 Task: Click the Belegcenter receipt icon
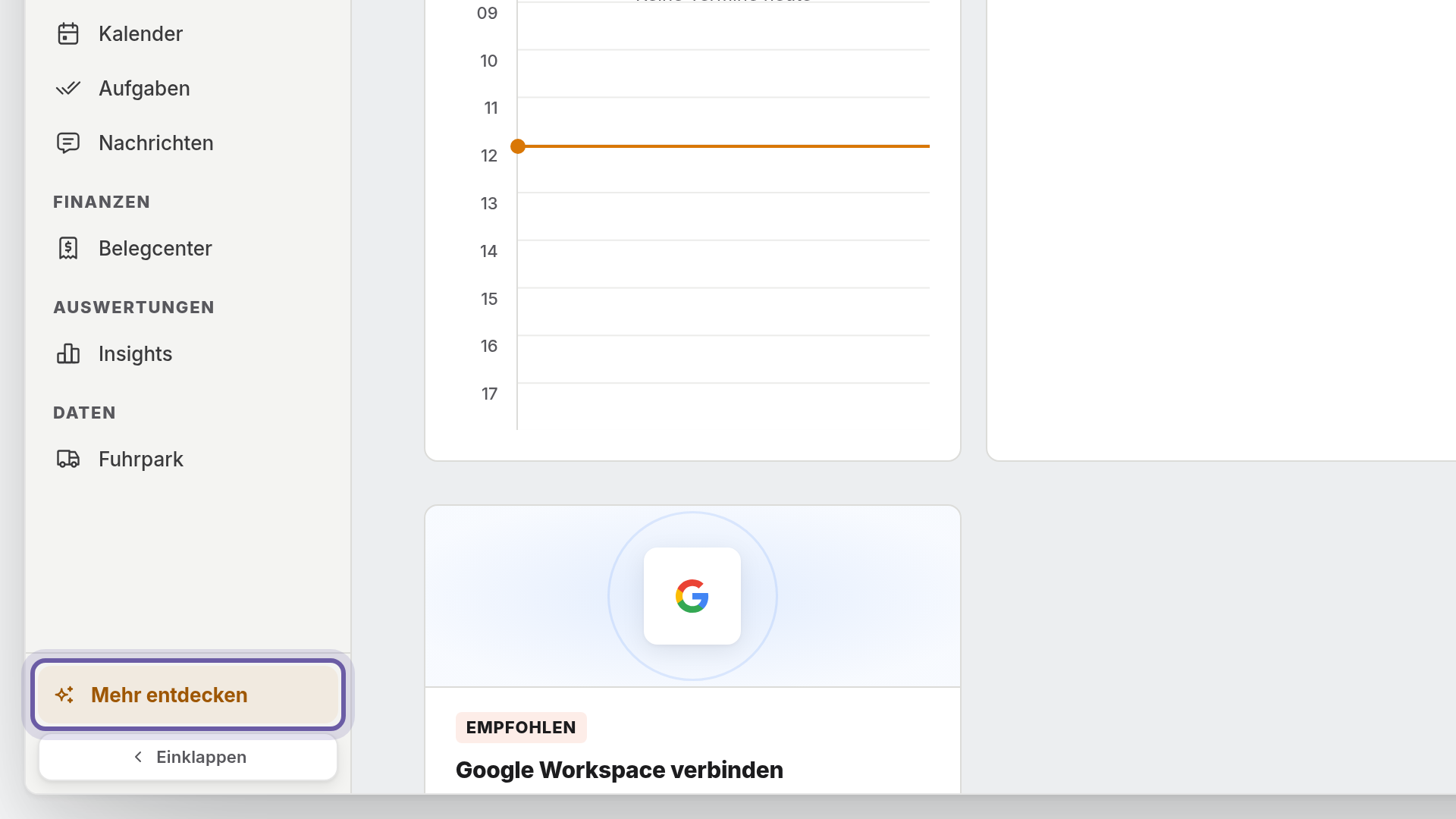(68, 248)
